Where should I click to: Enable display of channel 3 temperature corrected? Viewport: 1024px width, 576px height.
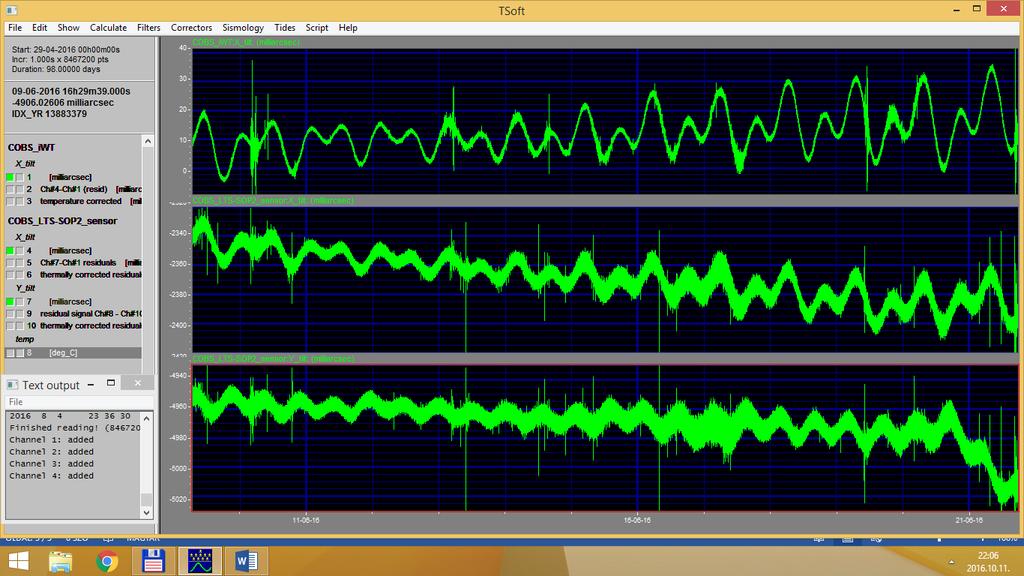click(x=10, y=202)
